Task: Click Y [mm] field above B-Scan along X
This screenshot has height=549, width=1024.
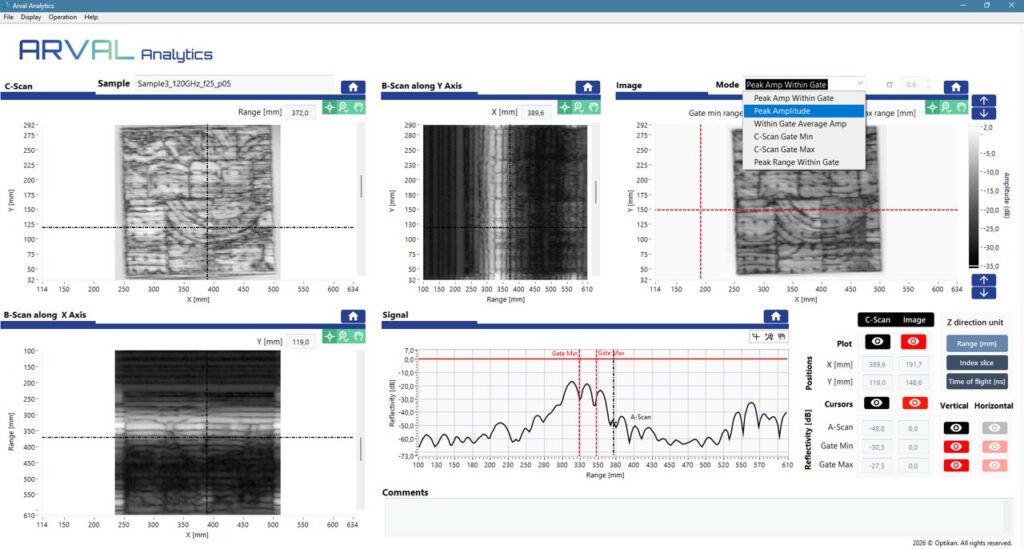Action: [x=302, y=341]
